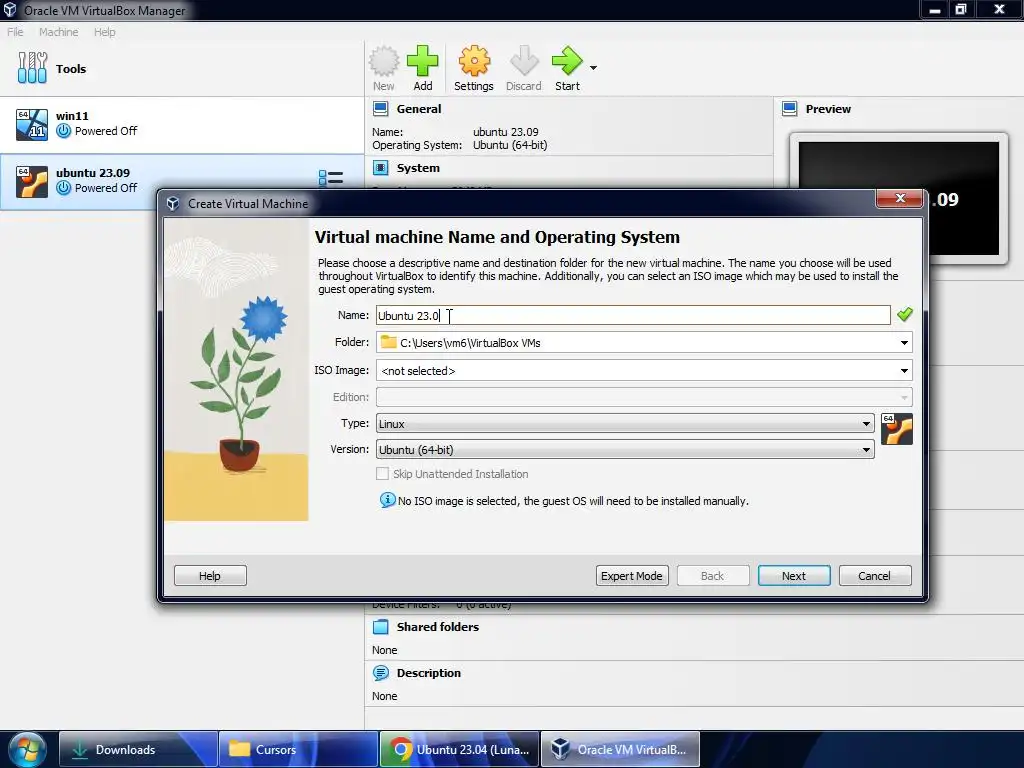
Task: Click the Next button
Action: tap(793, 575)
